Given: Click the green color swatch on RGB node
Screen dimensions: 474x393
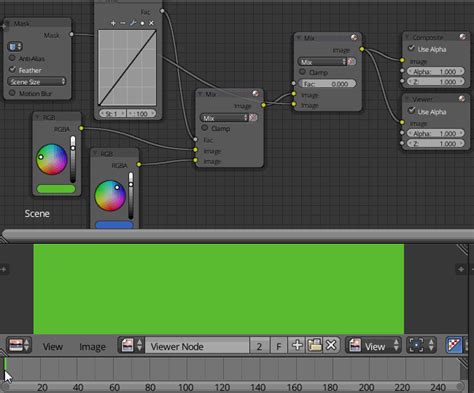Looking at the screenshot, I should click(56, 189).
